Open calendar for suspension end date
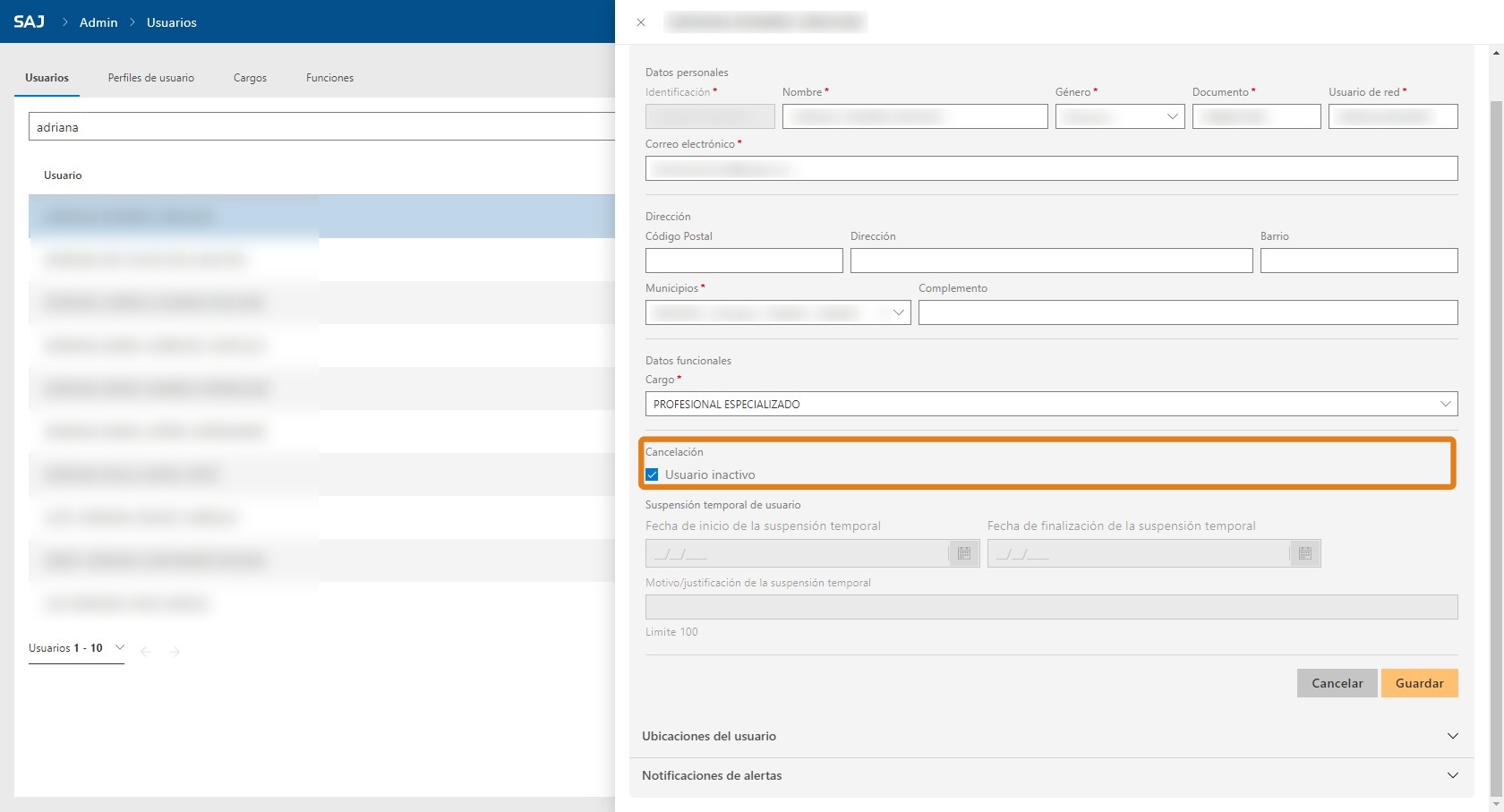This screenshot has height=812, width=1504. tap(1305, 553)
